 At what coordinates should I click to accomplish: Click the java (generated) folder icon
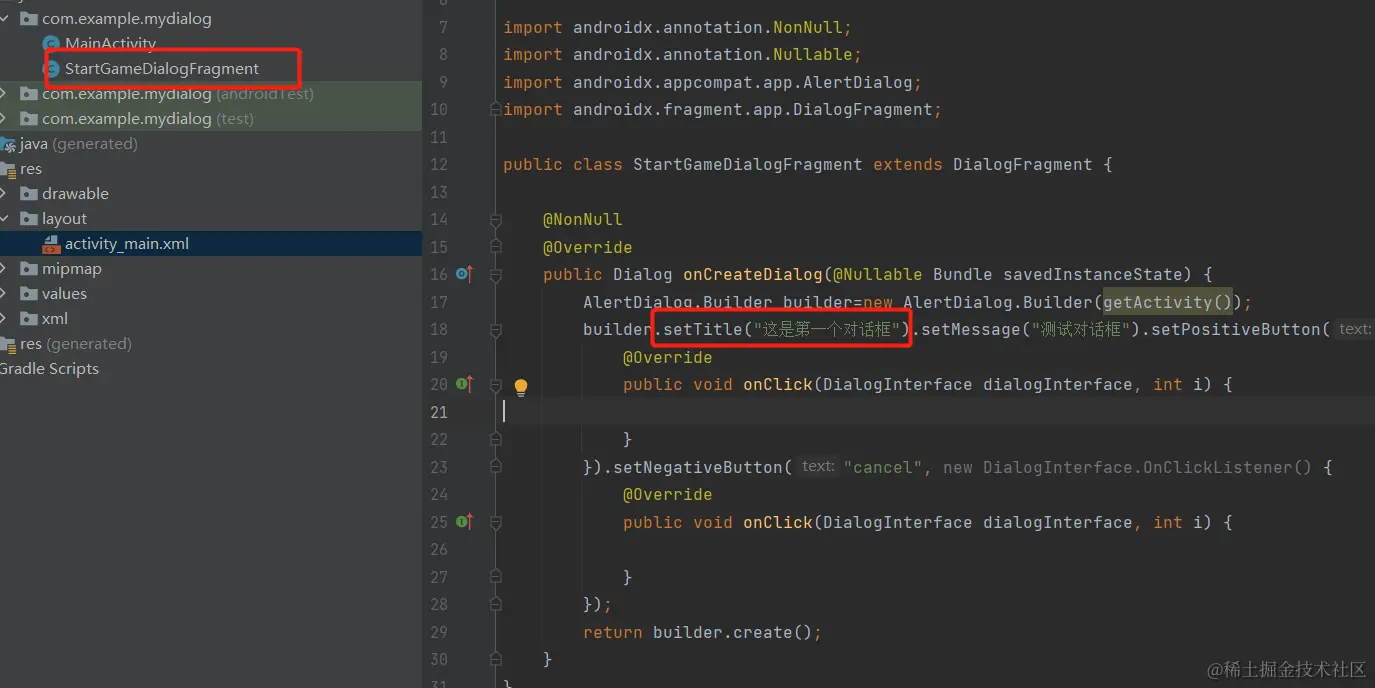(x=8, y=144)
